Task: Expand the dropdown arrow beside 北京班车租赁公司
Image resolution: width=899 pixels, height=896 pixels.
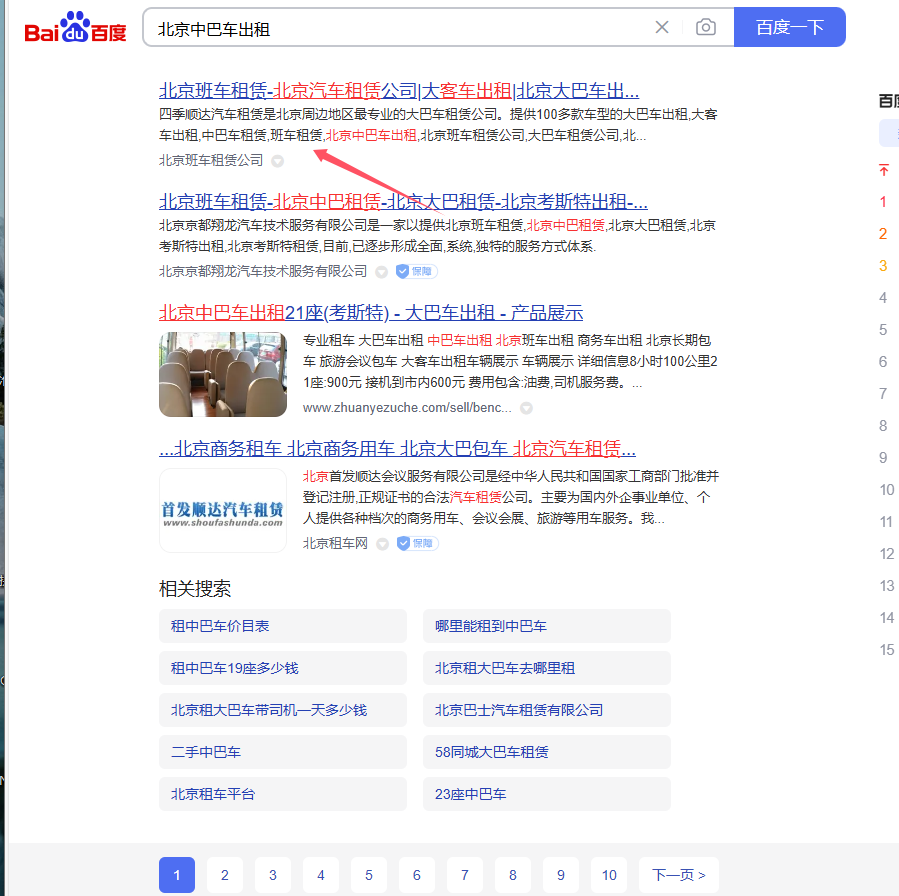Action: point(277,161)
